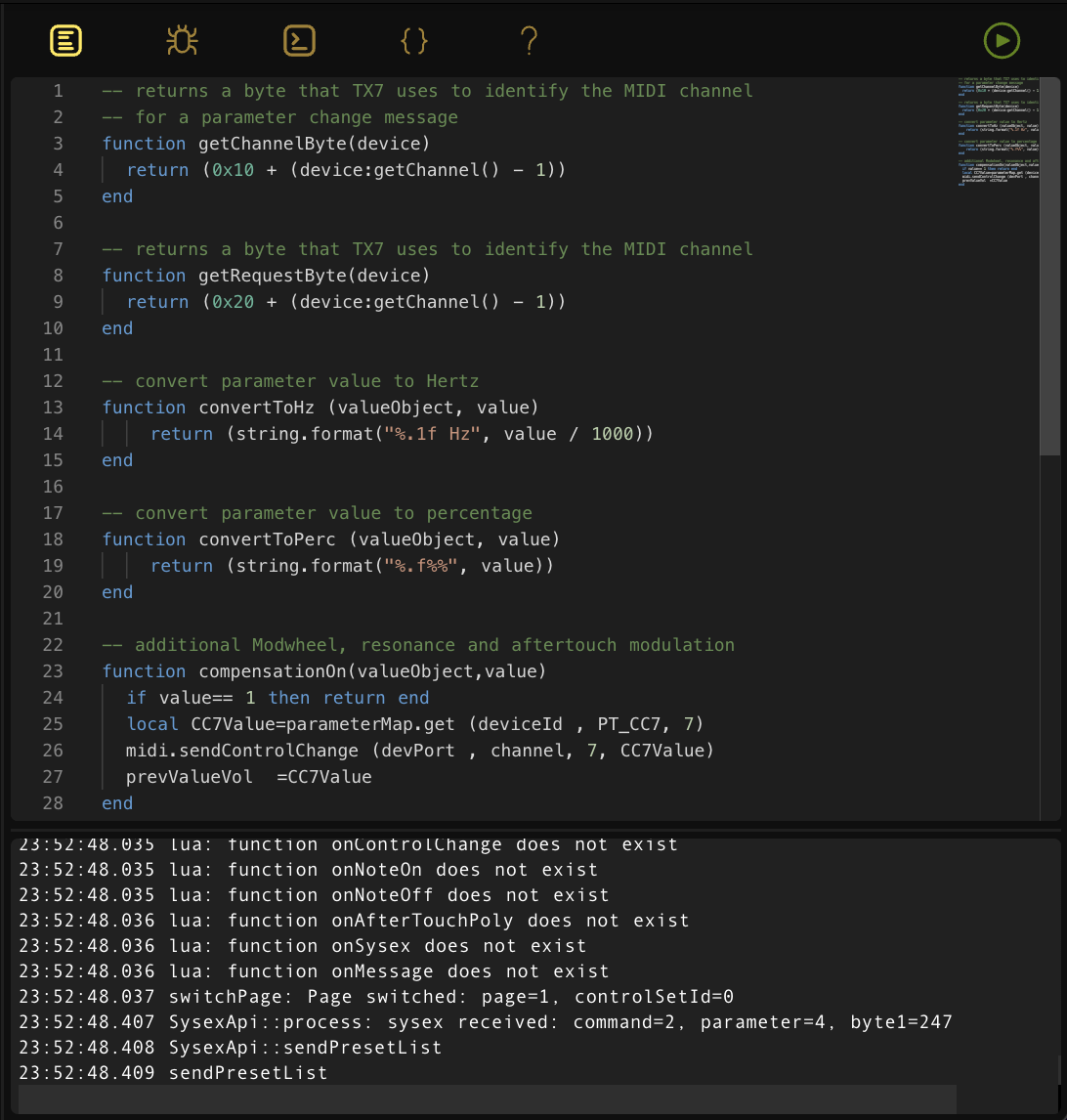The width and height of the screenshot is (1067, 1120).
Task: Run the script with the play button
Action: point(1002,40)
